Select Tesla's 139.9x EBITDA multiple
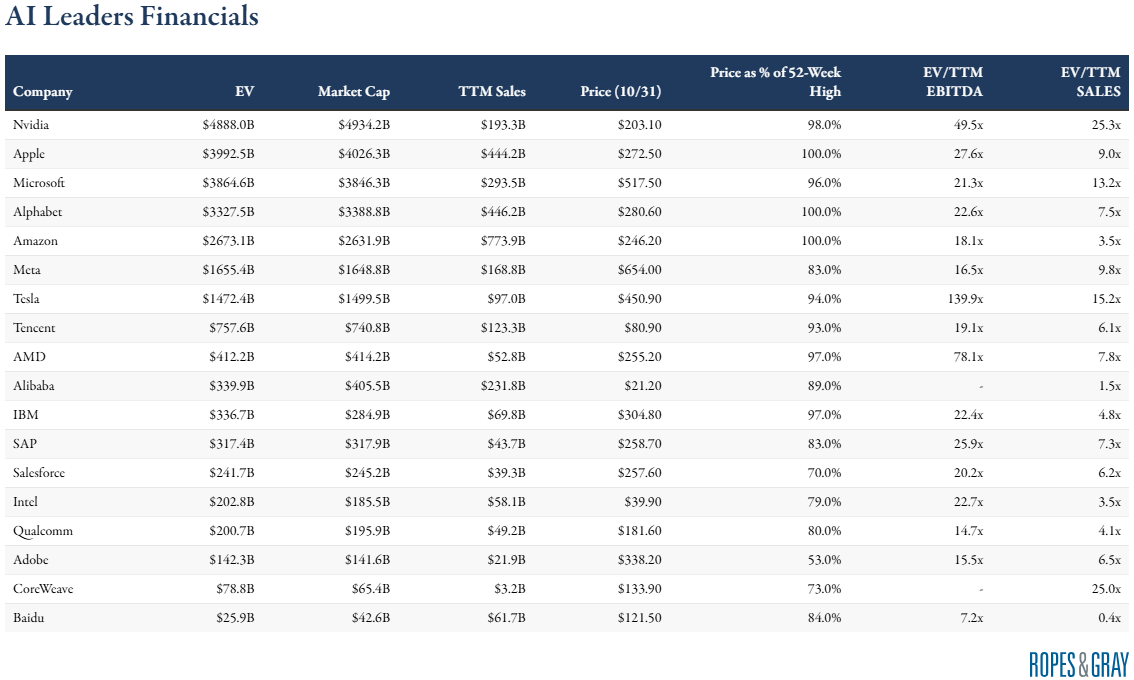 [964, 299]
